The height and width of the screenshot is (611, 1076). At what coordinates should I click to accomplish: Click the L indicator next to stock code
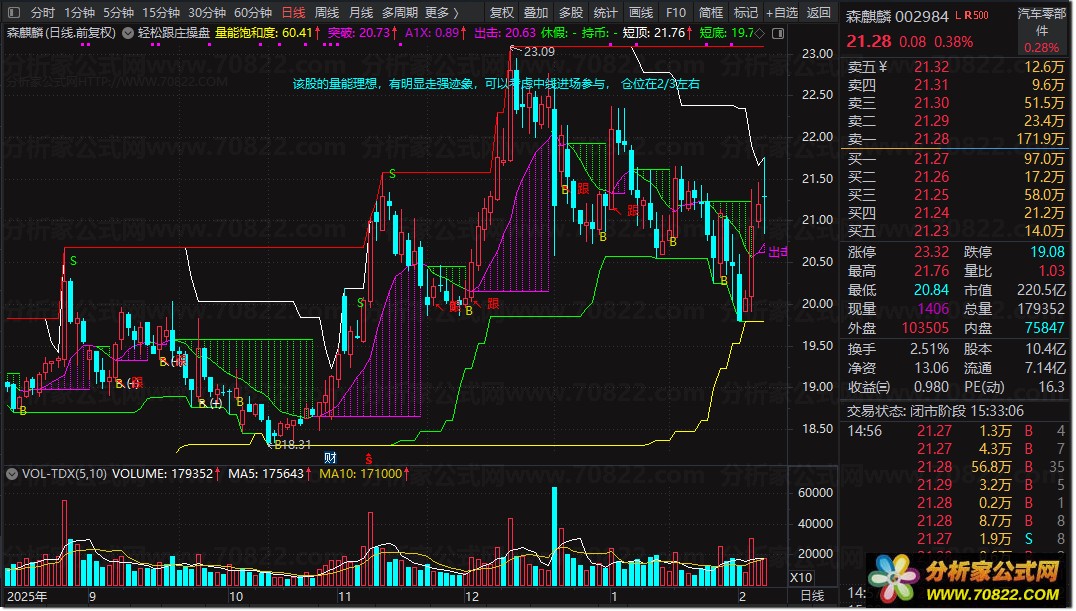959,15
